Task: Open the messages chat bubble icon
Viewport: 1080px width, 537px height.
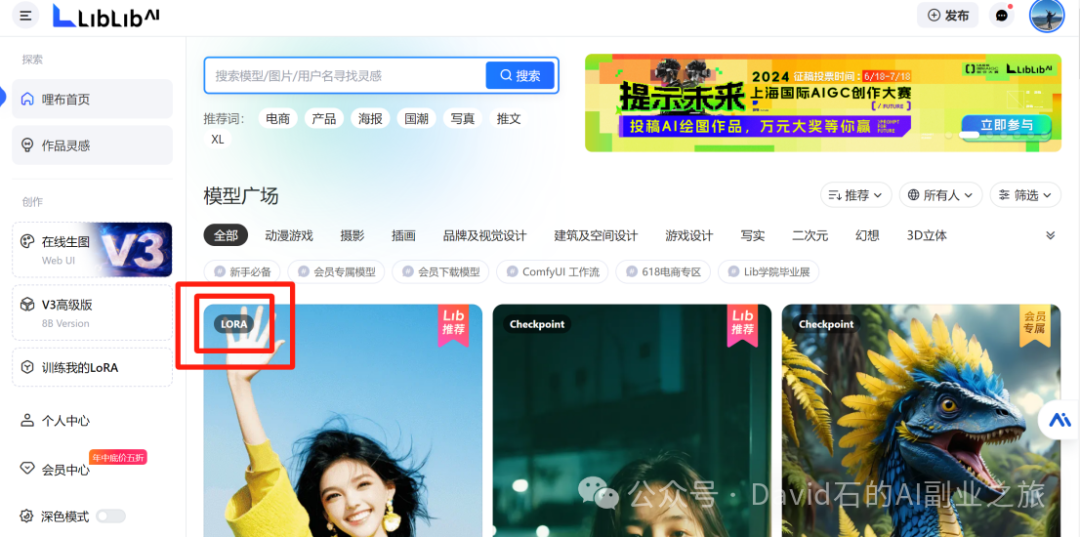Action: [1002, 15]
